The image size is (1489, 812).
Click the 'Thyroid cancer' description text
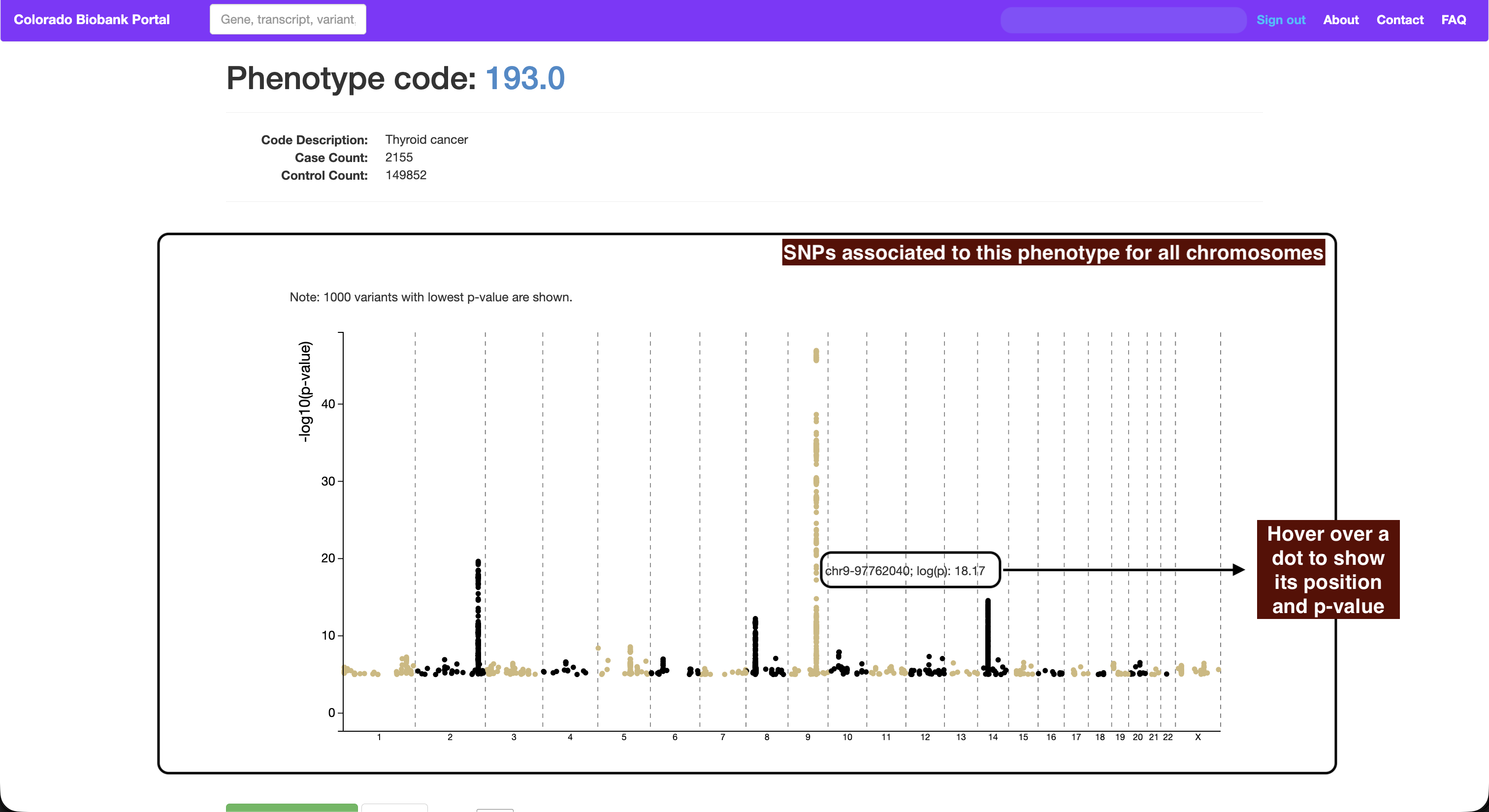[426, 140]
